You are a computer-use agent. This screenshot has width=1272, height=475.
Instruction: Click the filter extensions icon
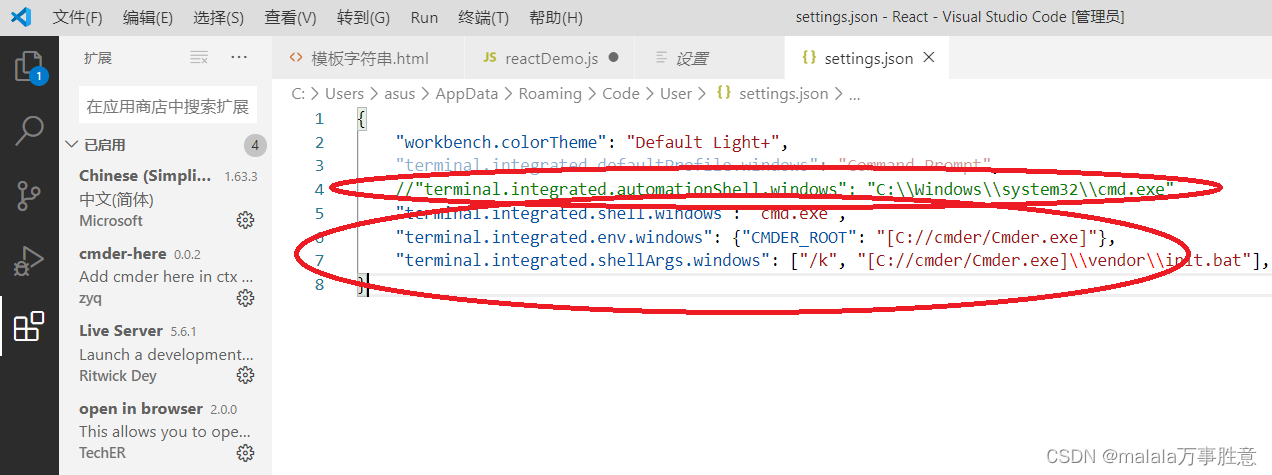click(x=199, y=58)
